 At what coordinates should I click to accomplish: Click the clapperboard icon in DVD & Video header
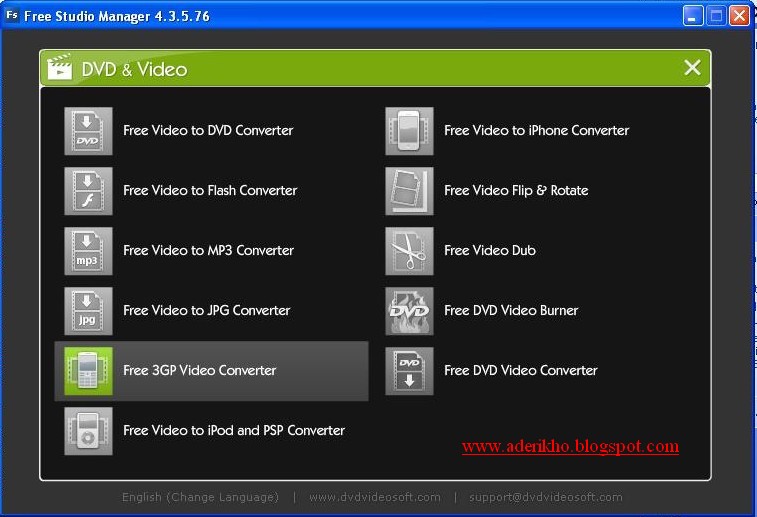[59, 67]
